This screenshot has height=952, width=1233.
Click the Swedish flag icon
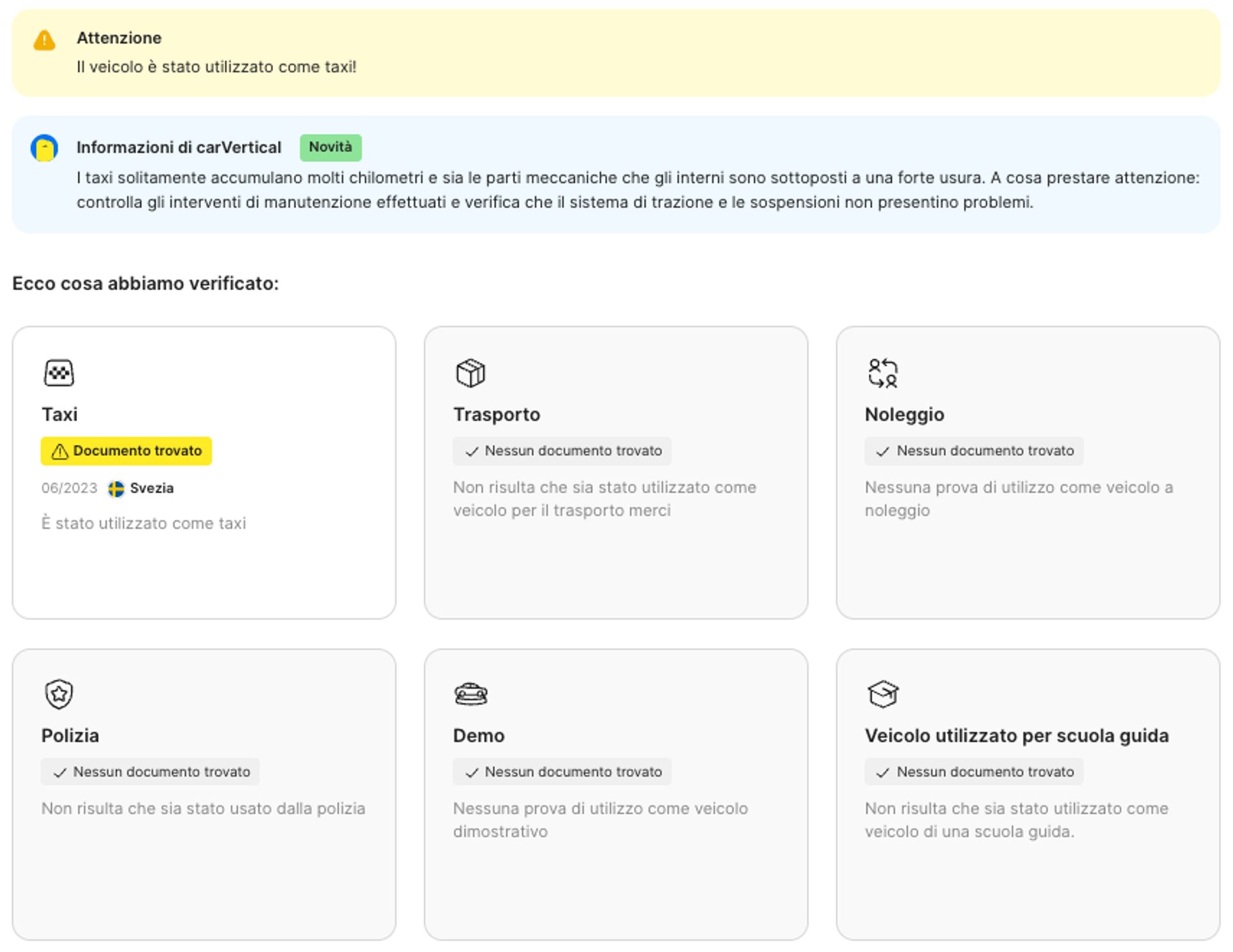(116, 489)
